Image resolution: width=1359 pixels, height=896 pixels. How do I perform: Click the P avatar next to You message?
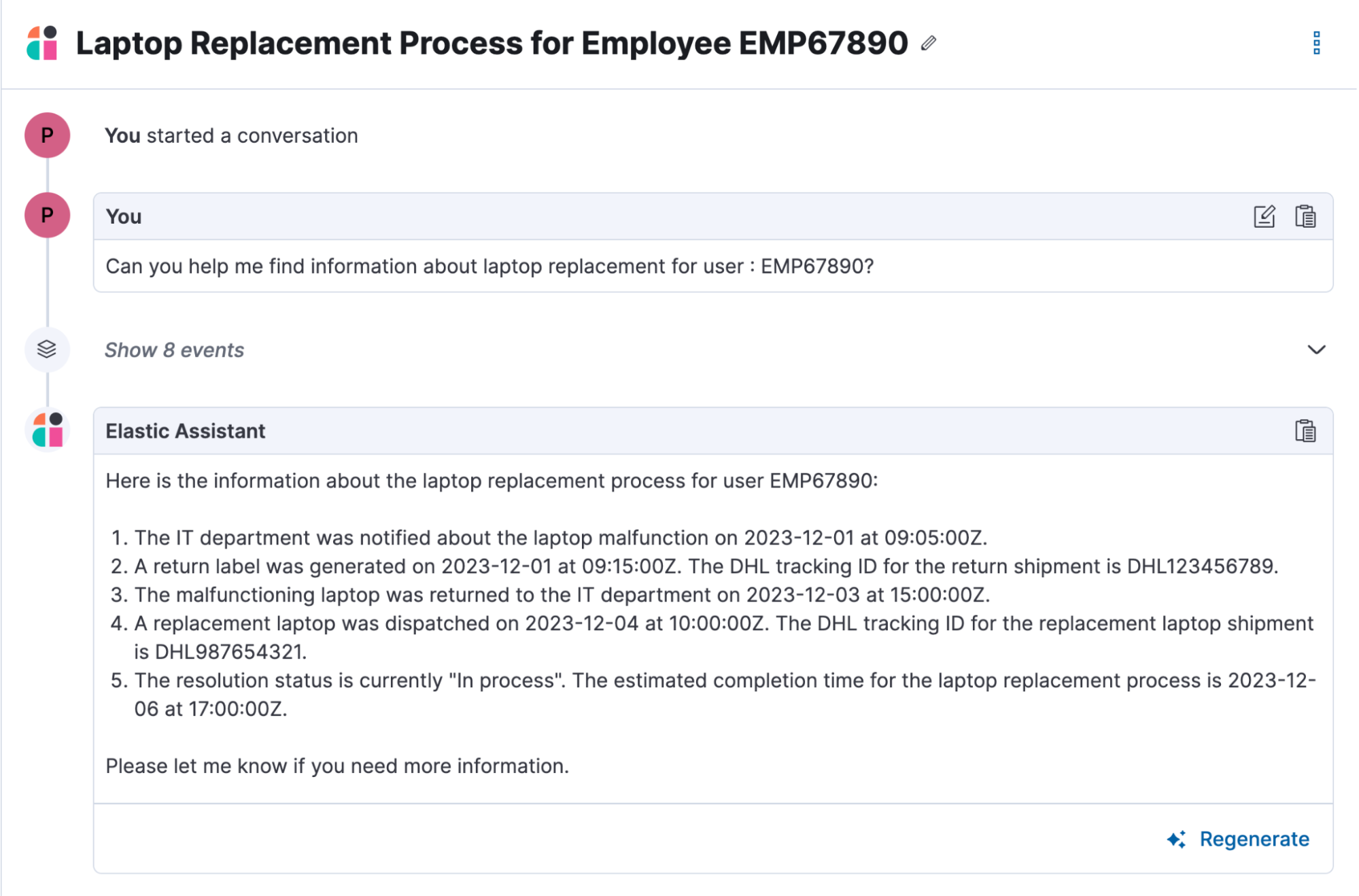(48, 215)
